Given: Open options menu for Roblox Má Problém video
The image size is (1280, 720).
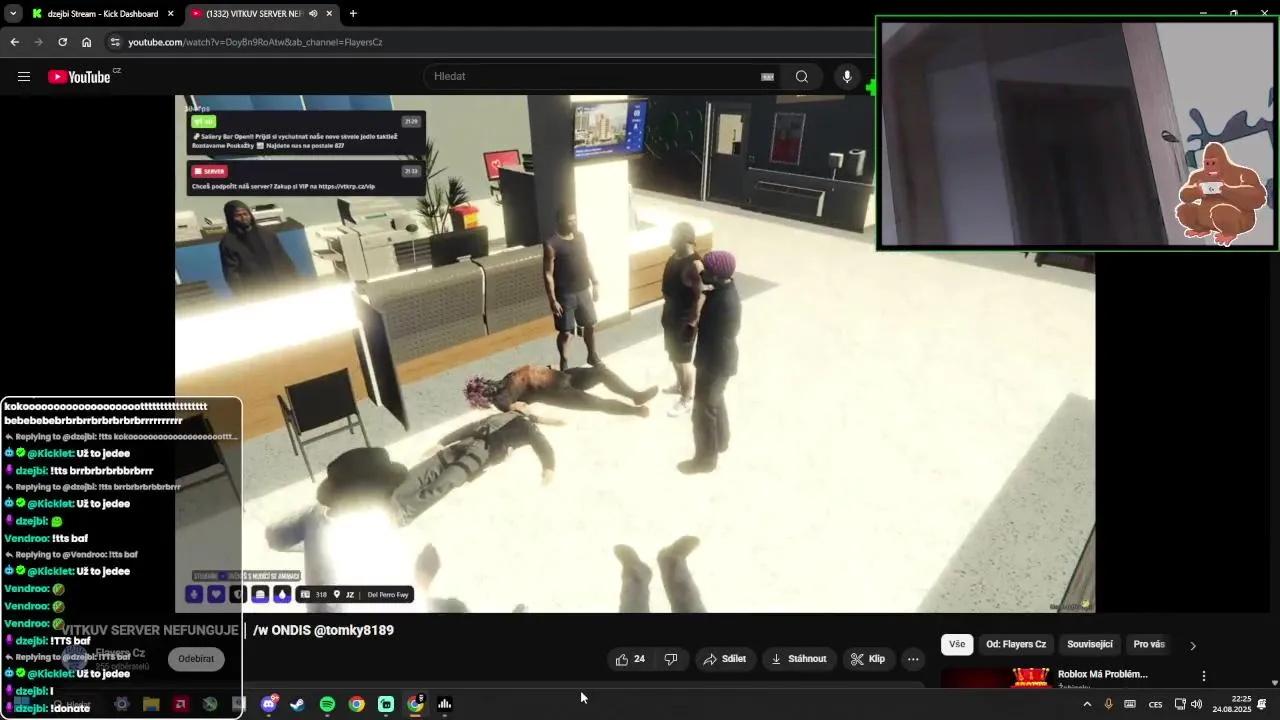Looking at the screenshot, I should [x=1204, y=676].
